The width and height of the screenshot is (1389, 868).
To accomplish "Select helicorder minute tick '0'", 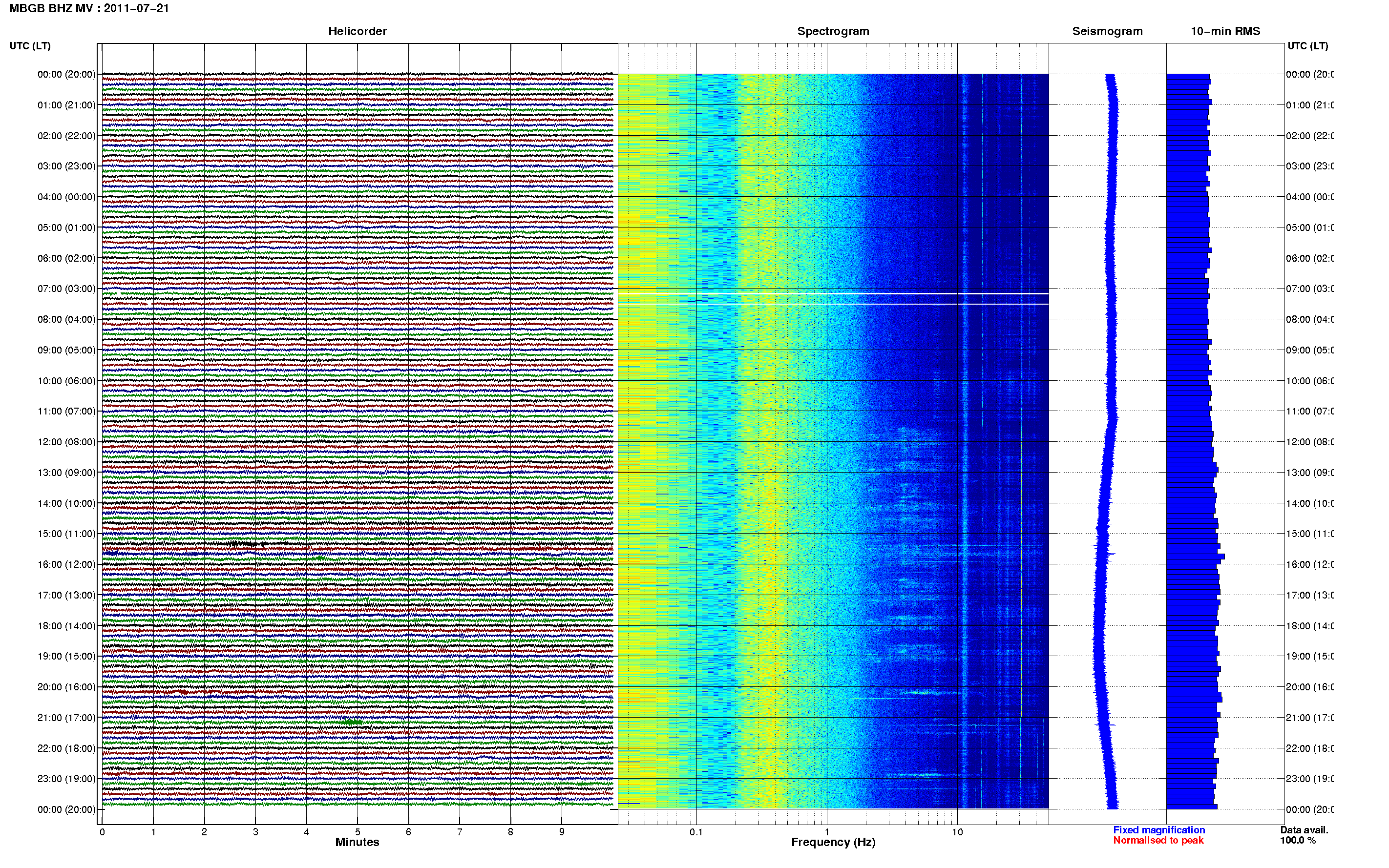I will [102, 832].
